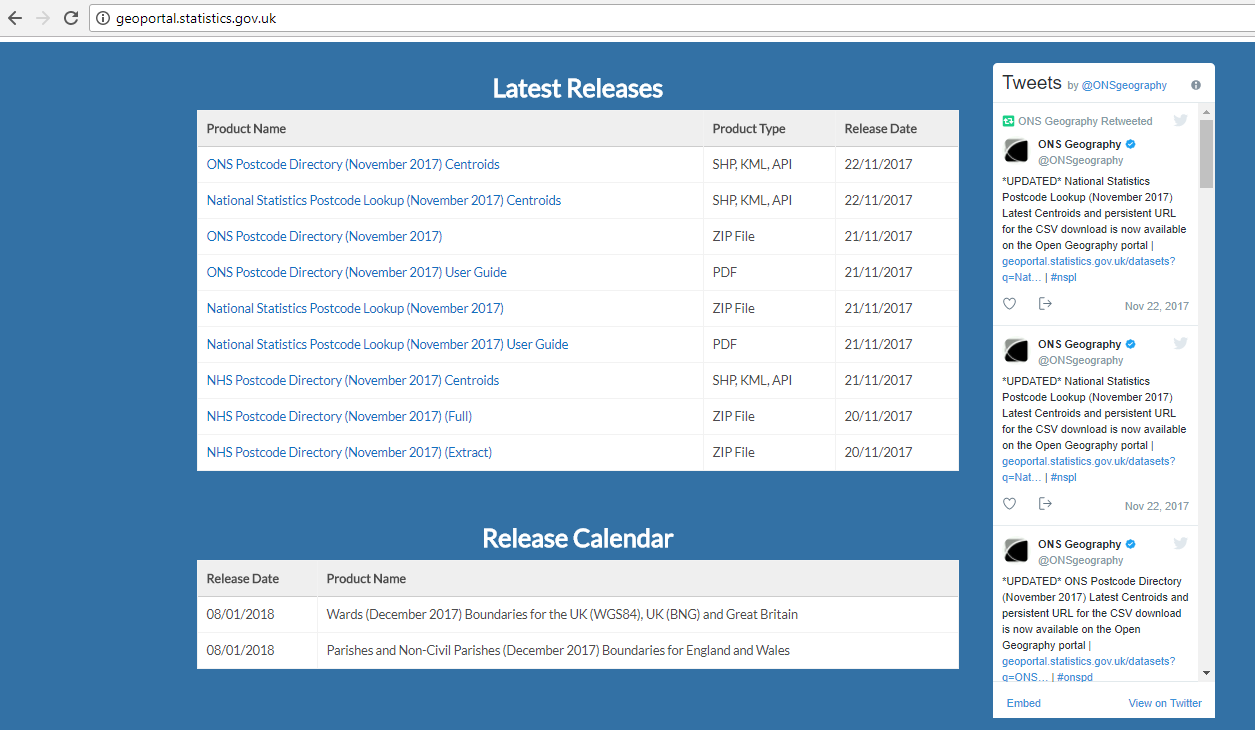View site information icon in address bar
The height and width of the screenshot is (730, 1255).
103,18
